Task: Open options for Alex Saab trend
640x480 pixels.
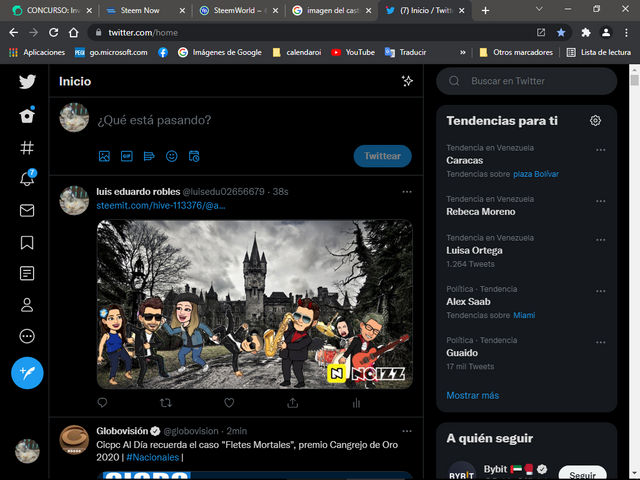Action: click(x=600, y=291)
